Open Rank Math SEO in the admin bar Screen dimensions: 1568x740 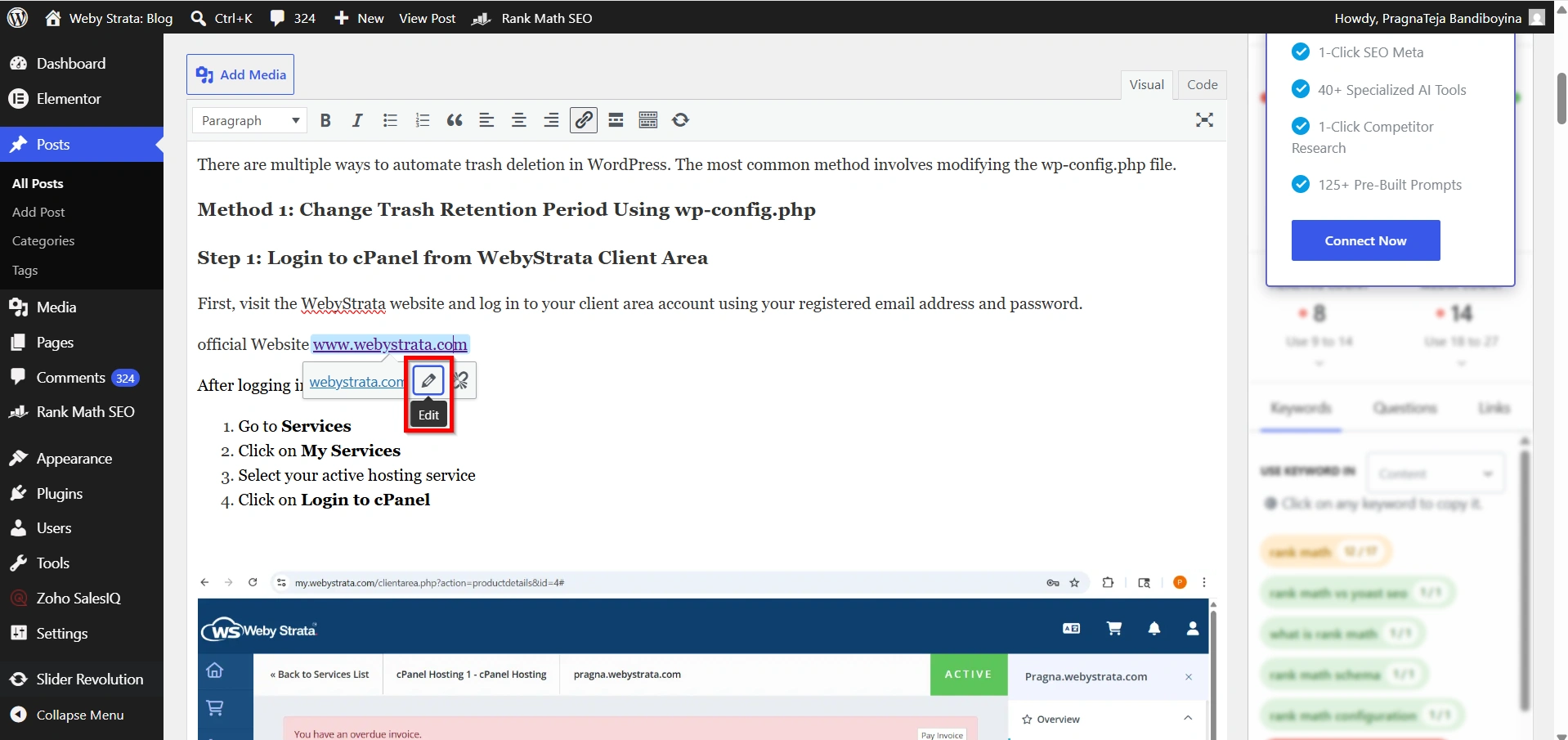532,18
